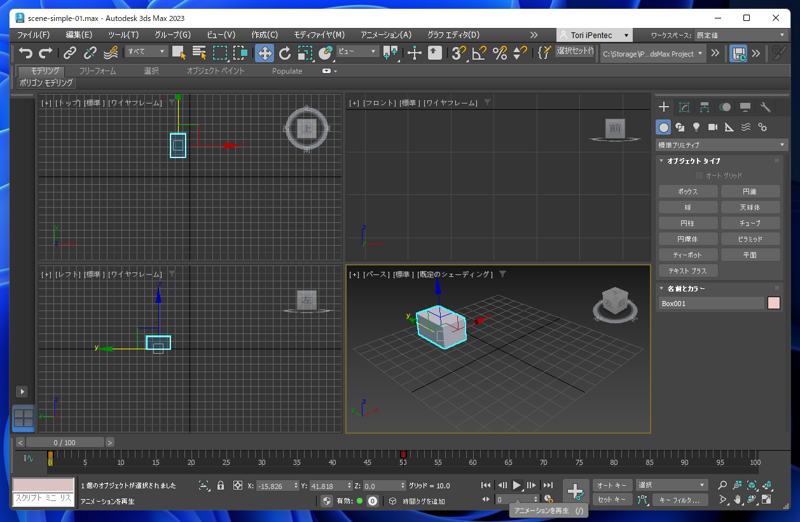This screenshot has width=800, height=522.
Task: Open the Modify panel tab icon
Action: [x=684, y=107]
